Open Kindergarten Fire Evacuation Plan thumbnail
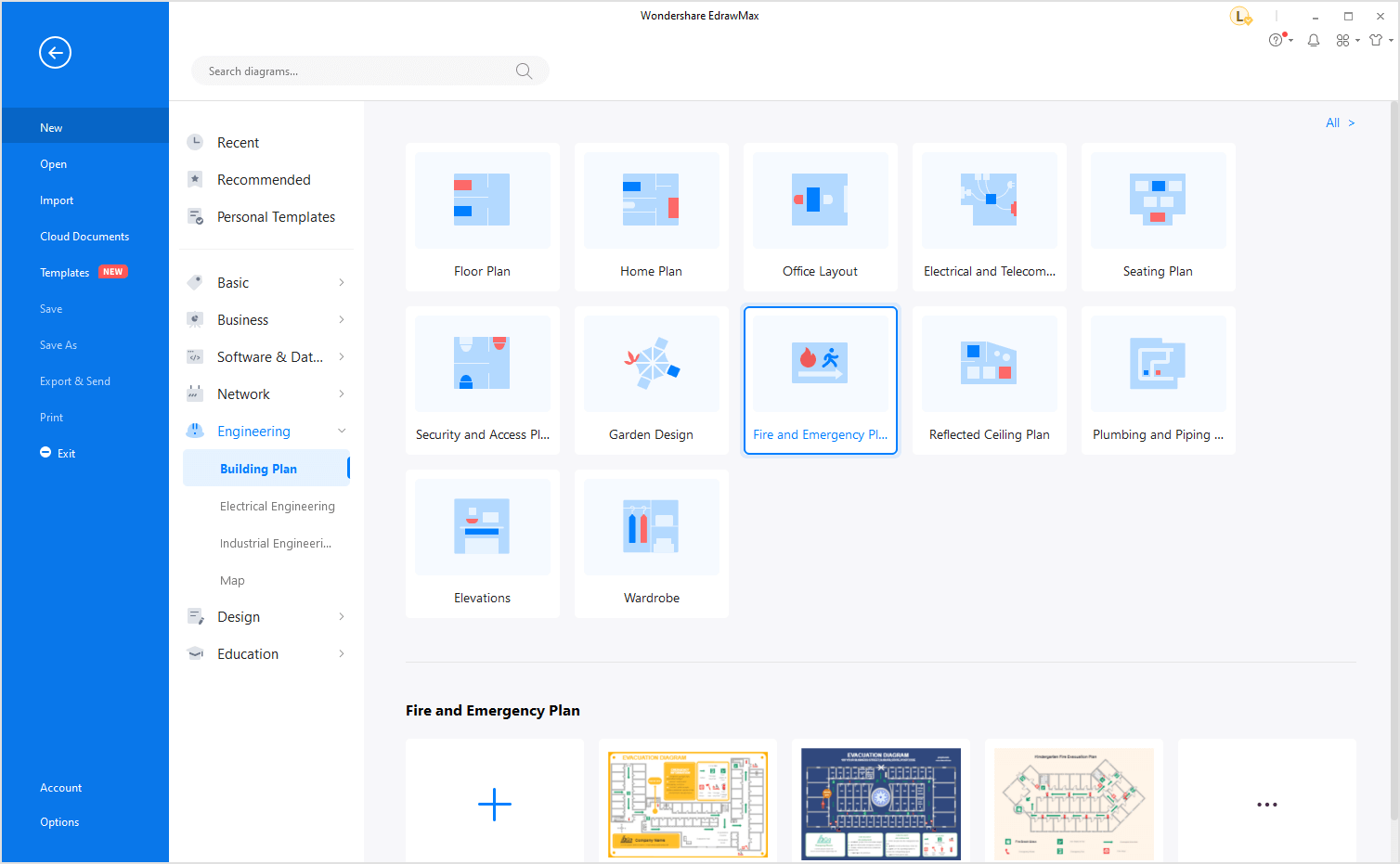Screen dimensions: 1400x864 [x=1074, y=804]
